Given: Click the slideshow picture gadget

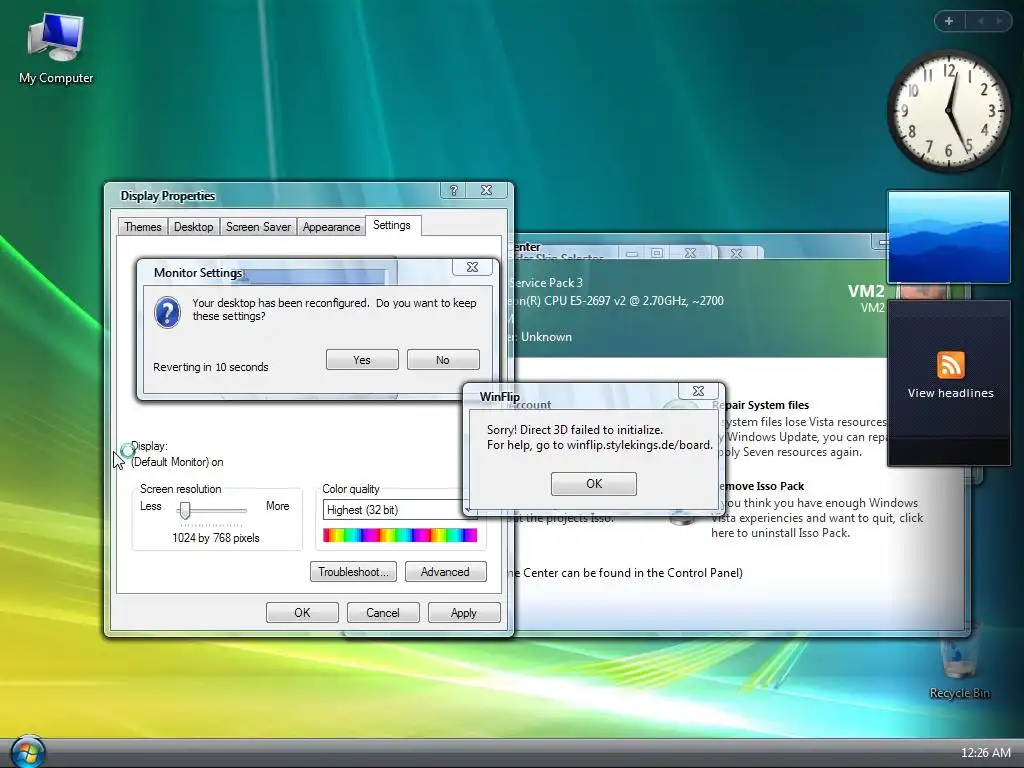Looking at the screenshot, I should tap(948, 237).
